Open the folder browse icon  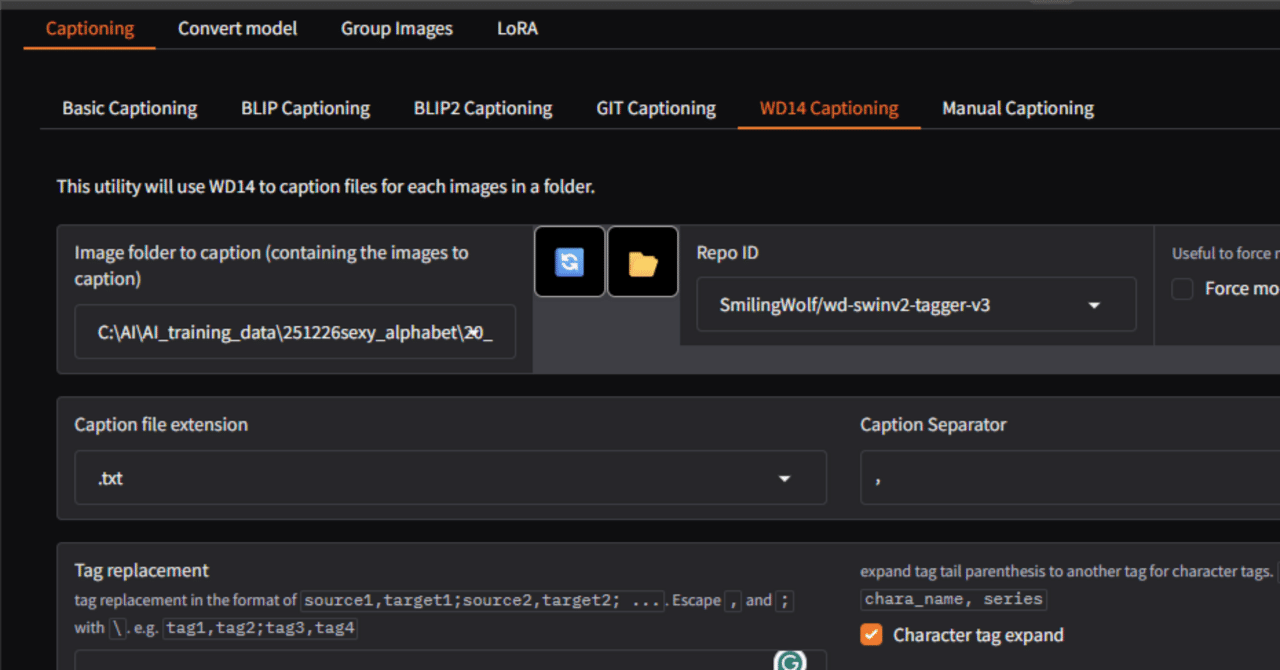click(x=642, y=262)
